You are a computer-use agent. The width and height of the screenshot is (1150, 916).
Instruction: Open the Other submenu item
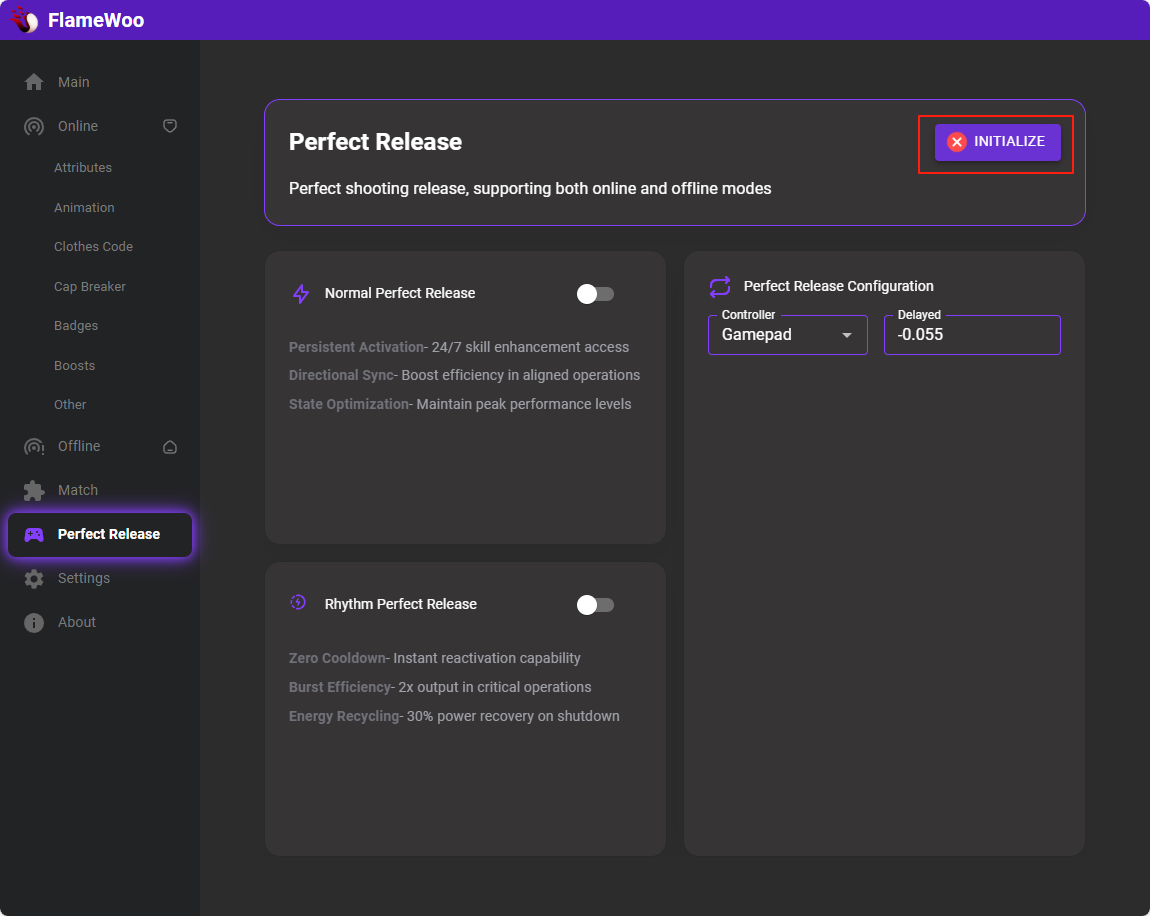(x=70, y=405)
